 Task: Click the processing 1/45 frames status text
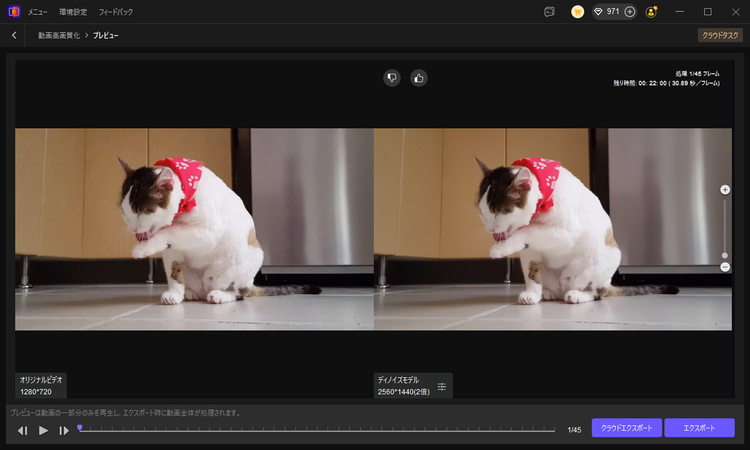697,74
